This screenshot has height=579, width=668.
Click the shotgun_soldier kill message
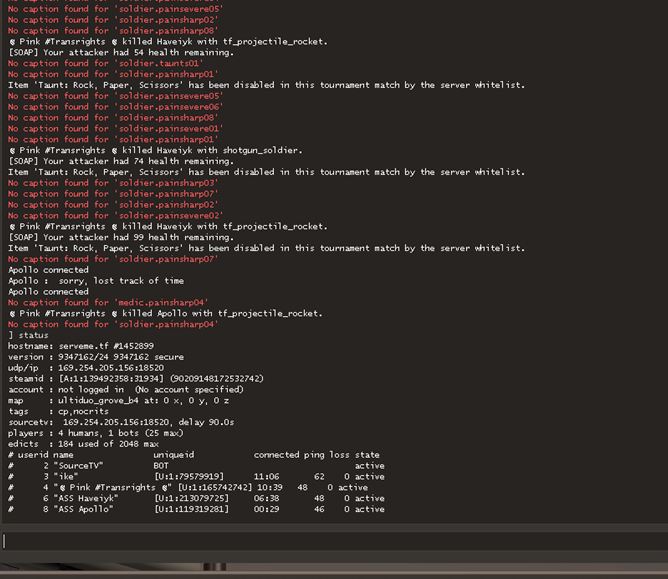point(155,150)
